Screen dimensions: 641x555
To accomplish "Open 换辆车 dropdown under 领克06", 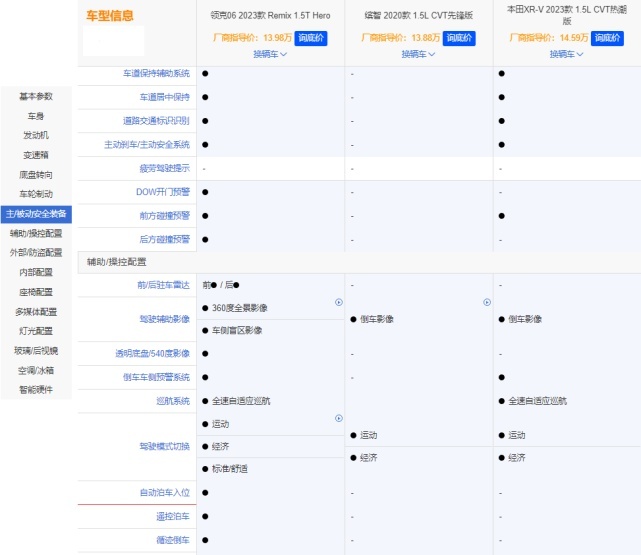I will coord(270,54).
